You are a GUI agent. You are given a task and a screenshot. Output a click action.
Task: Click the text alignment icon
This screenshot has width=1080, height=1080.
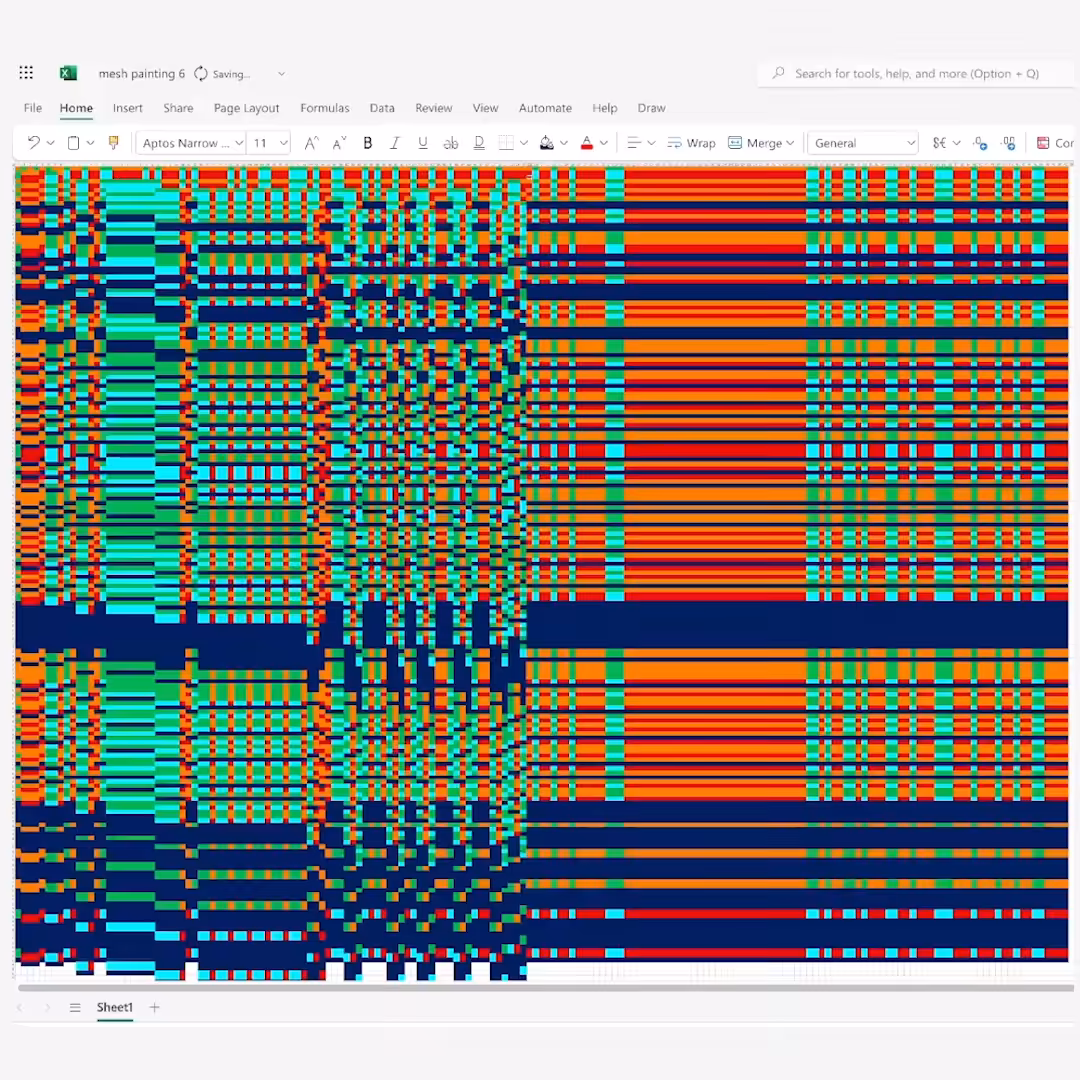[634, 143]
